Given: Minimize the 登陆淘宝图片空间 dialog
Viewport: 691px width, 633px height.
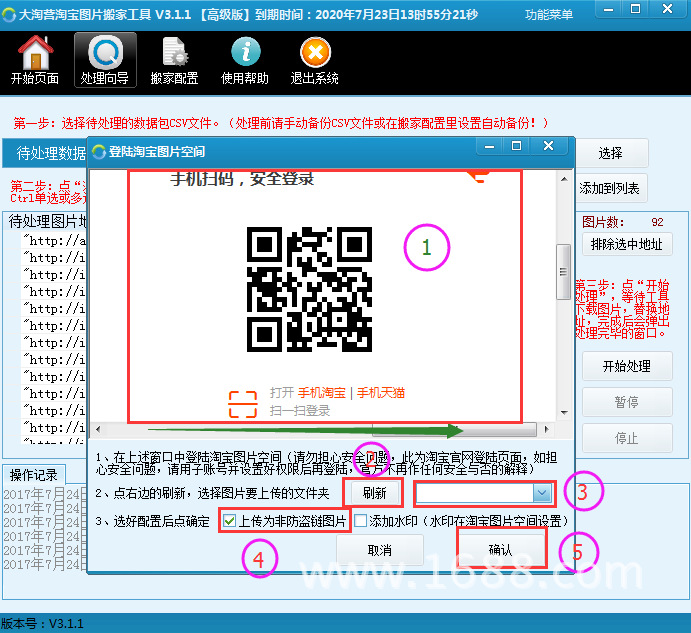Looking at the screenshot, I should coord(490,146).
